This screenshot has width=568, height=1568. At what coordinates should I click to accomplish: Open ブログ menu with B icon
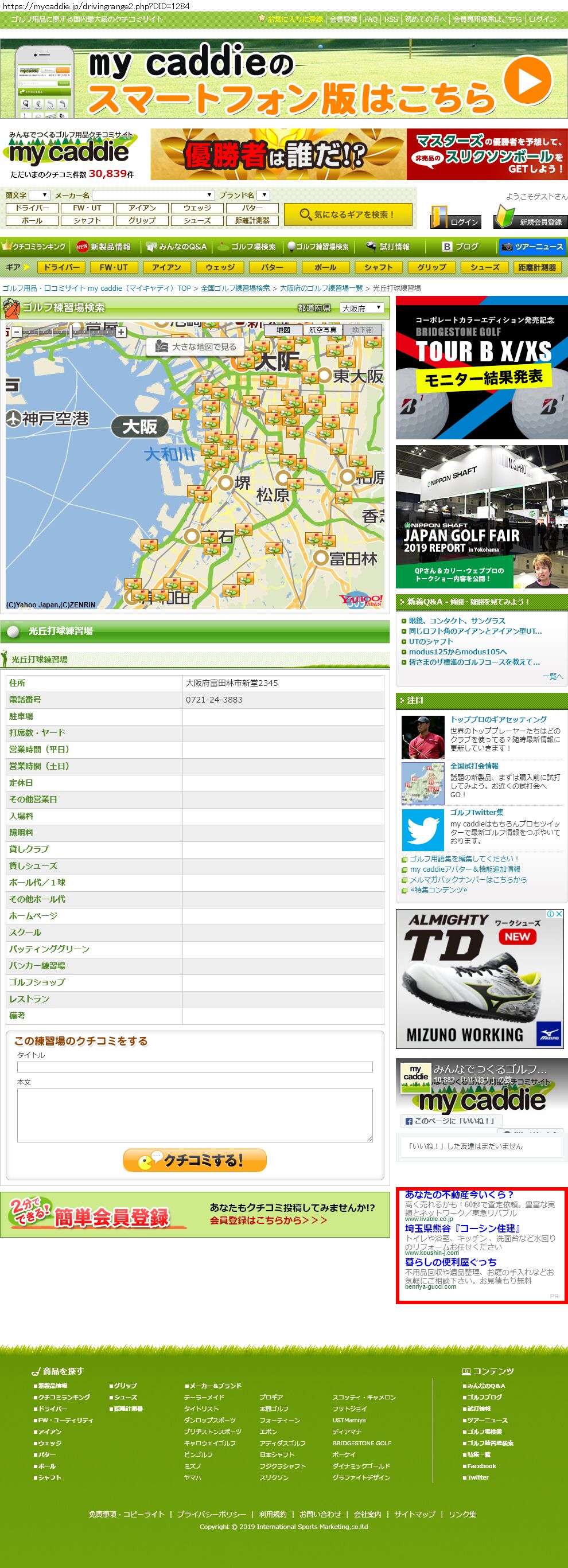coord(460,247)
